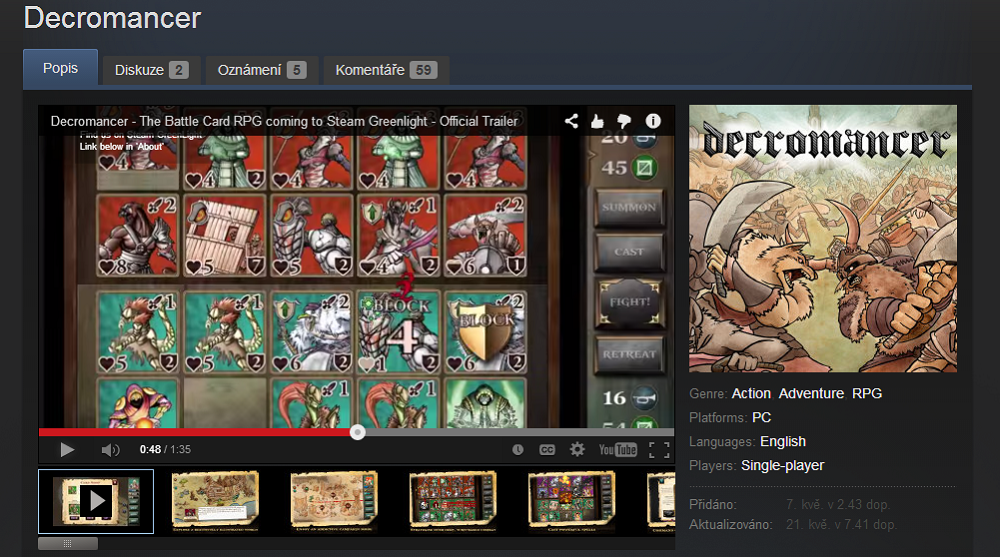This screenshot has height=557, width=1000.
Task: Show video info icon
Action: 652,121
